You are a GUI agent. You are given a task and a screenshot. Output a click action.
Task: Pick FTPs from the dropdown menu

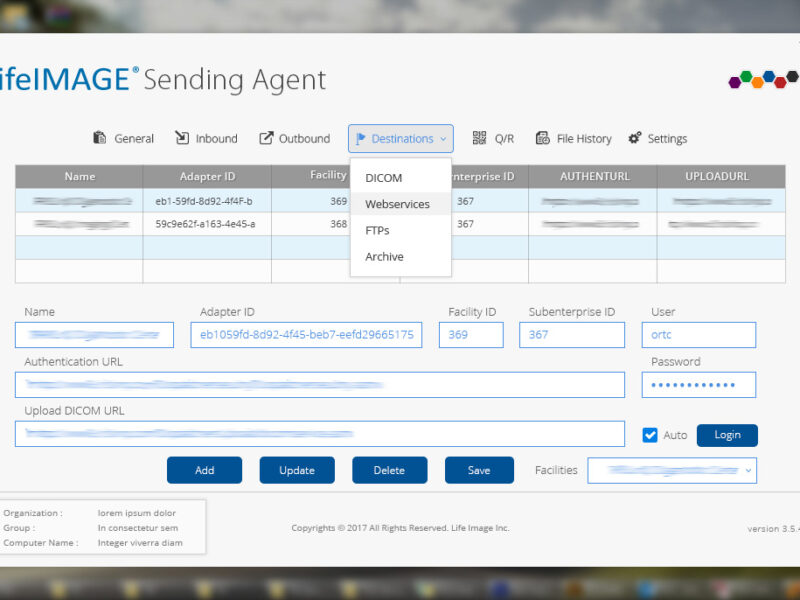tap(401, 231)
